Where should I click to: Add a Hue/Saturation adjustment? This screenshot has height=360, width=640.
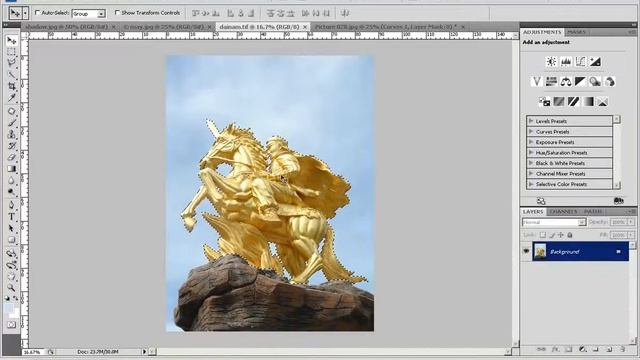551,82
